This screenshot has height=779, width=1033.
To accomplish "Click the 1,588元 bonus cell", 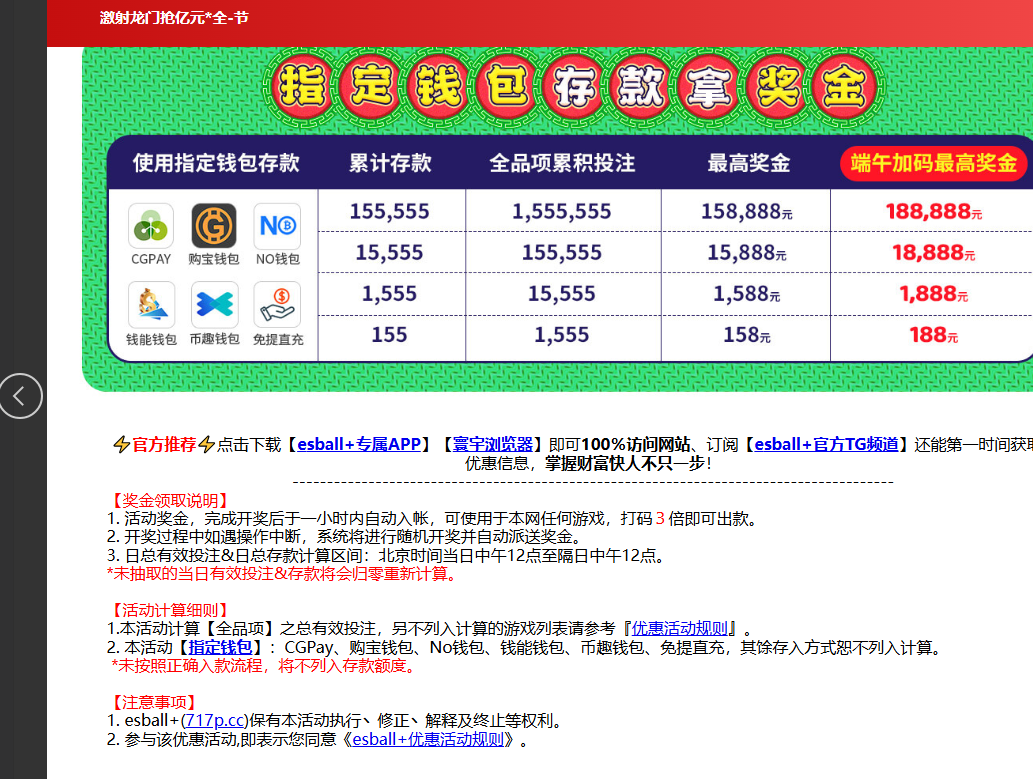I will tap(746, 293).
